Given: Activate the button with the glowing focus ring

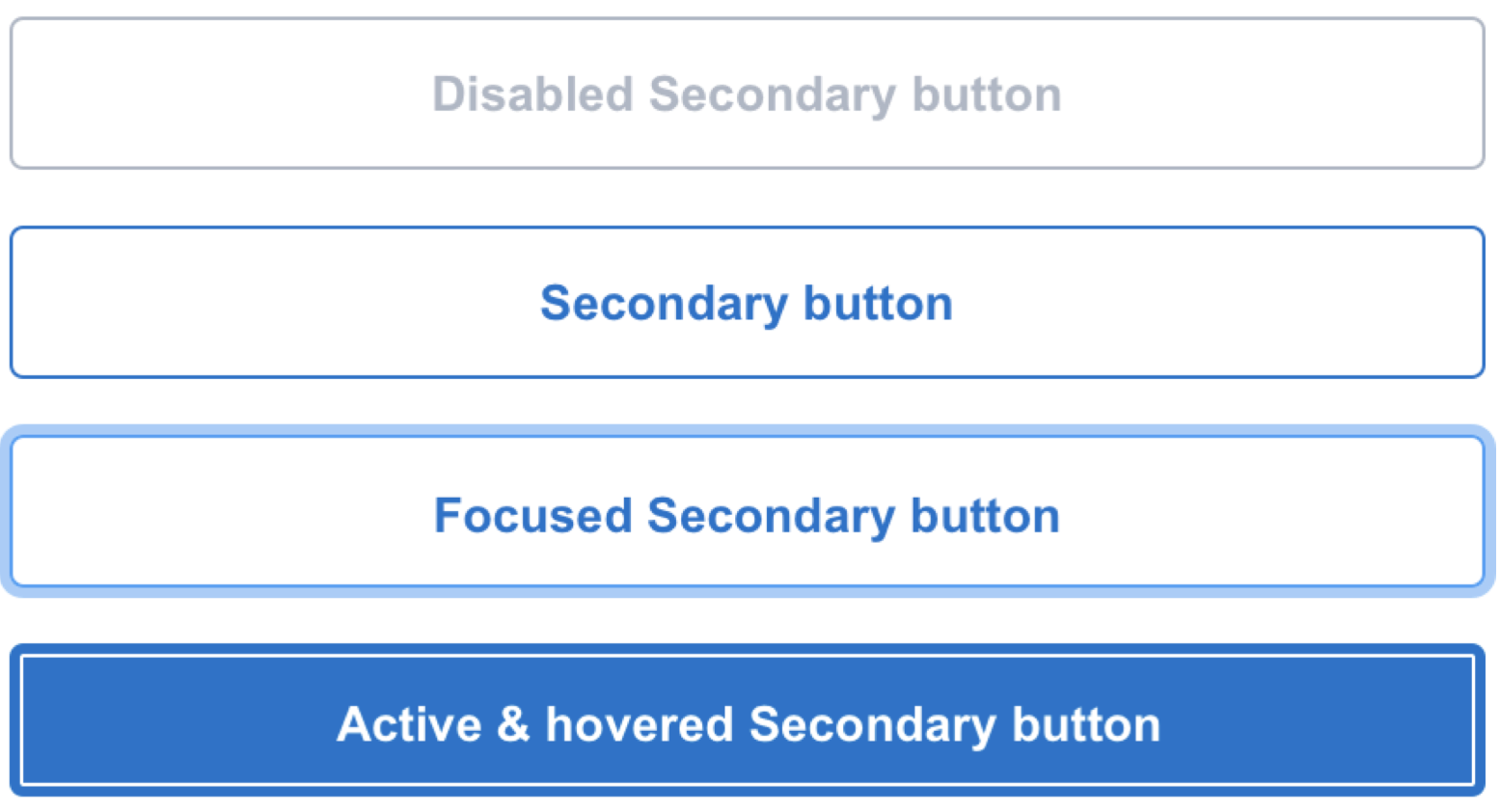Looking at the screenshot, I should 747,513.
